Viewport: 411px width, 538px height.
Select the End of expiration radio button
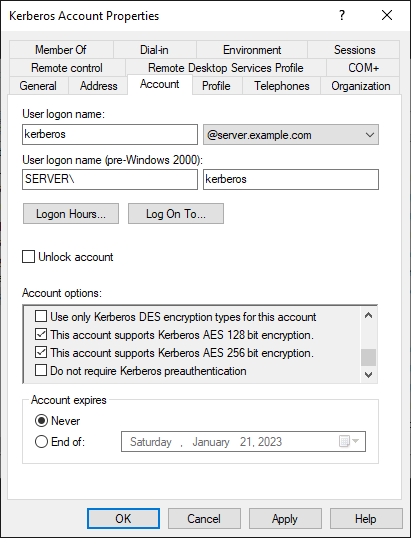(42, 442)
